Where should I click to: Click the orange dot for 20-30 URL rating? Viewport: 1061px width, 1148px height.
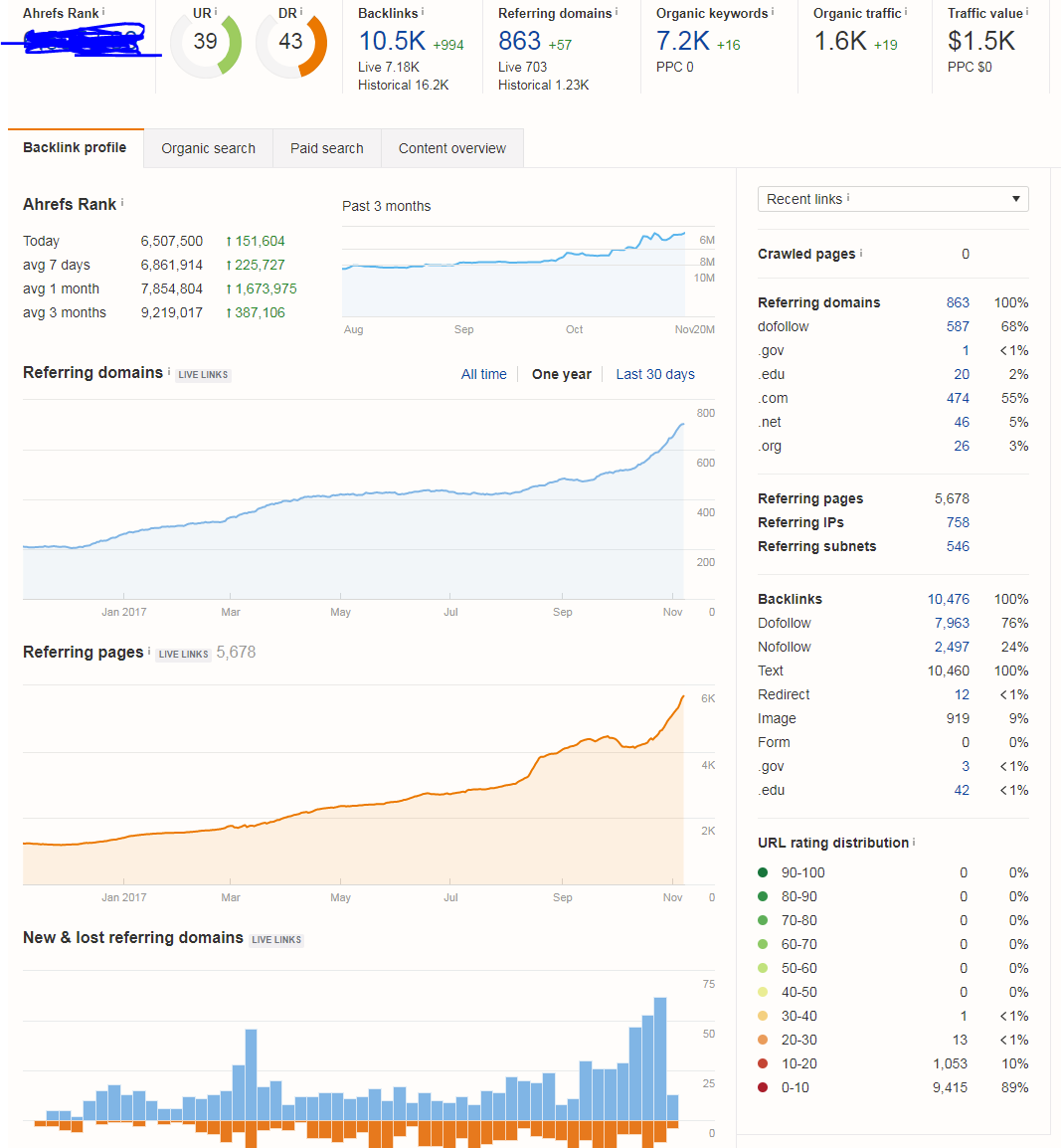coord(763,1040)
